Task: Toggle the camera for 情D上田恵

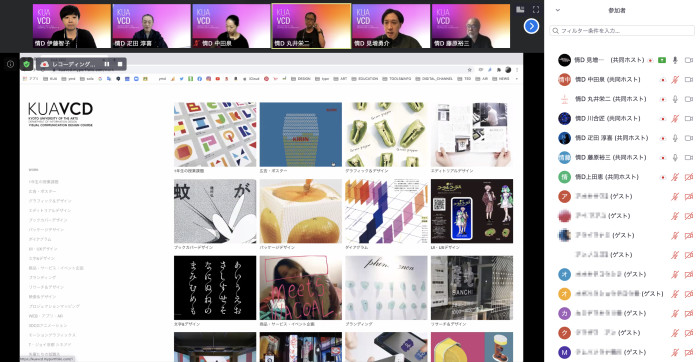Action: coord(689,177)
